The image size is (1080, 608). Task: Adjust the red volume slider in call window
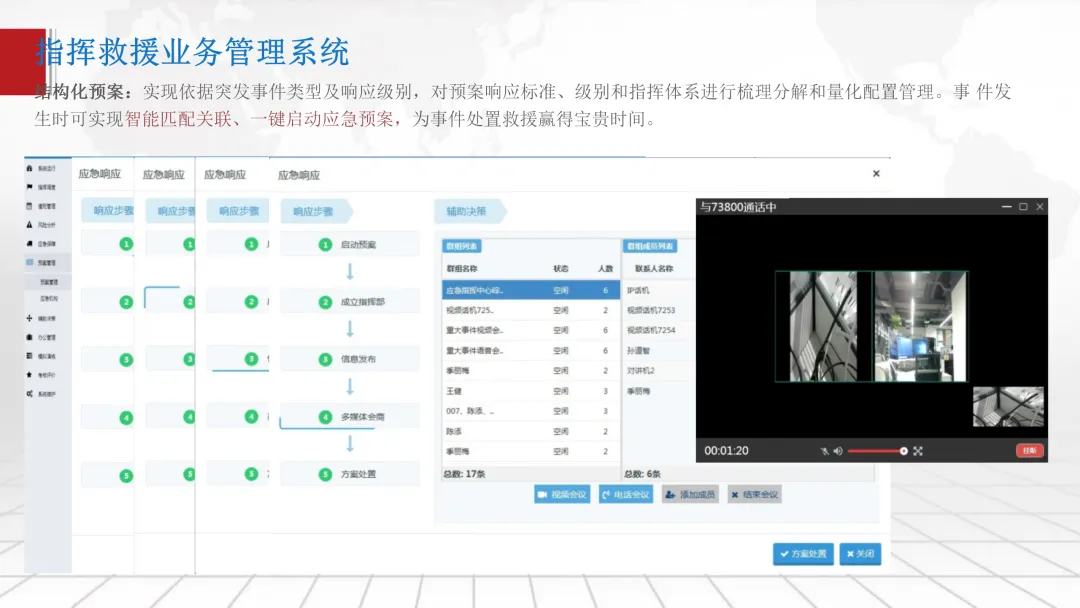[876, 451]
